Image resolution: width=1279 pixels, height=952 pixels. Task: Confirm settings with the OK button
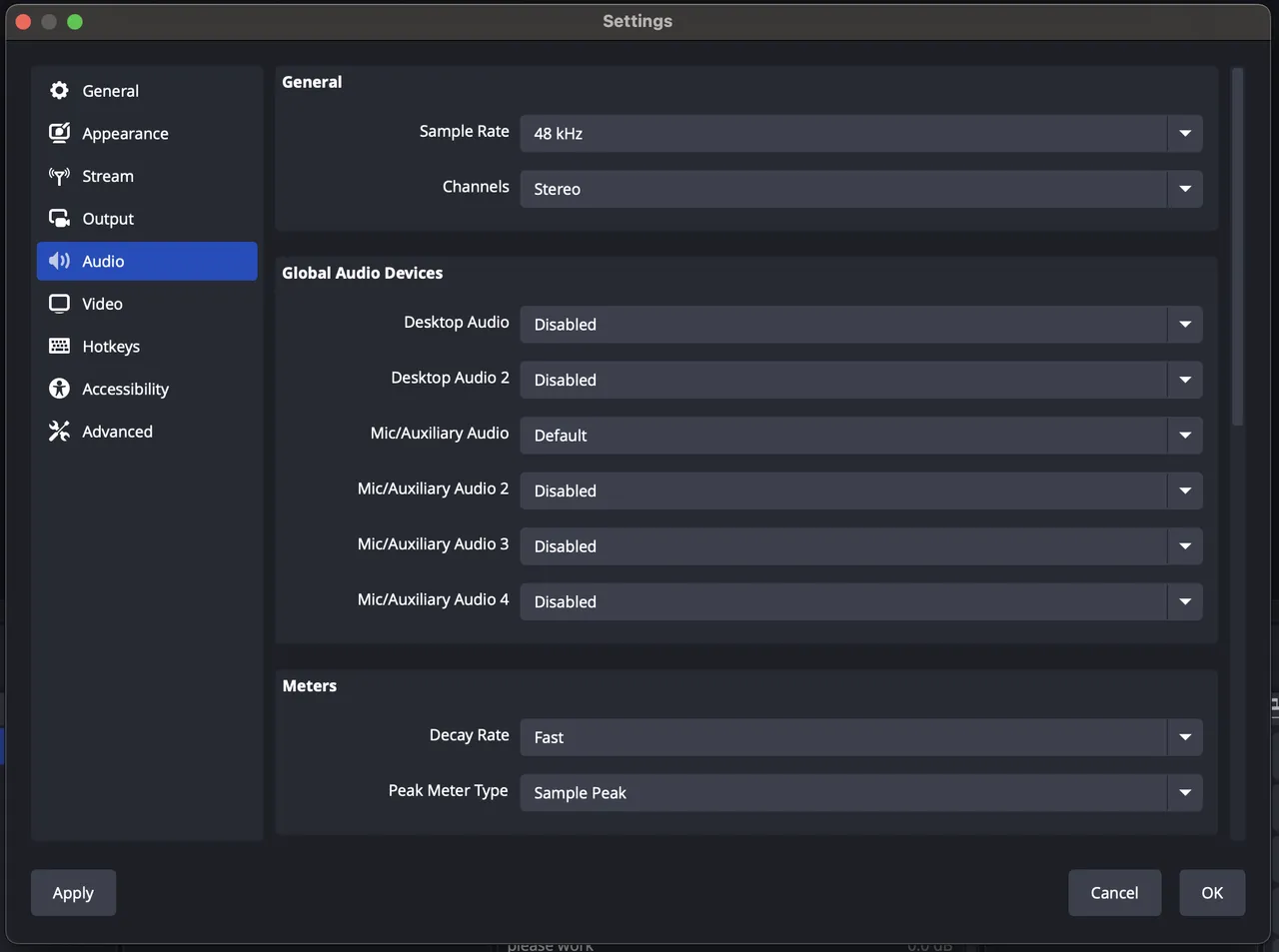[x=1212, y=893]
